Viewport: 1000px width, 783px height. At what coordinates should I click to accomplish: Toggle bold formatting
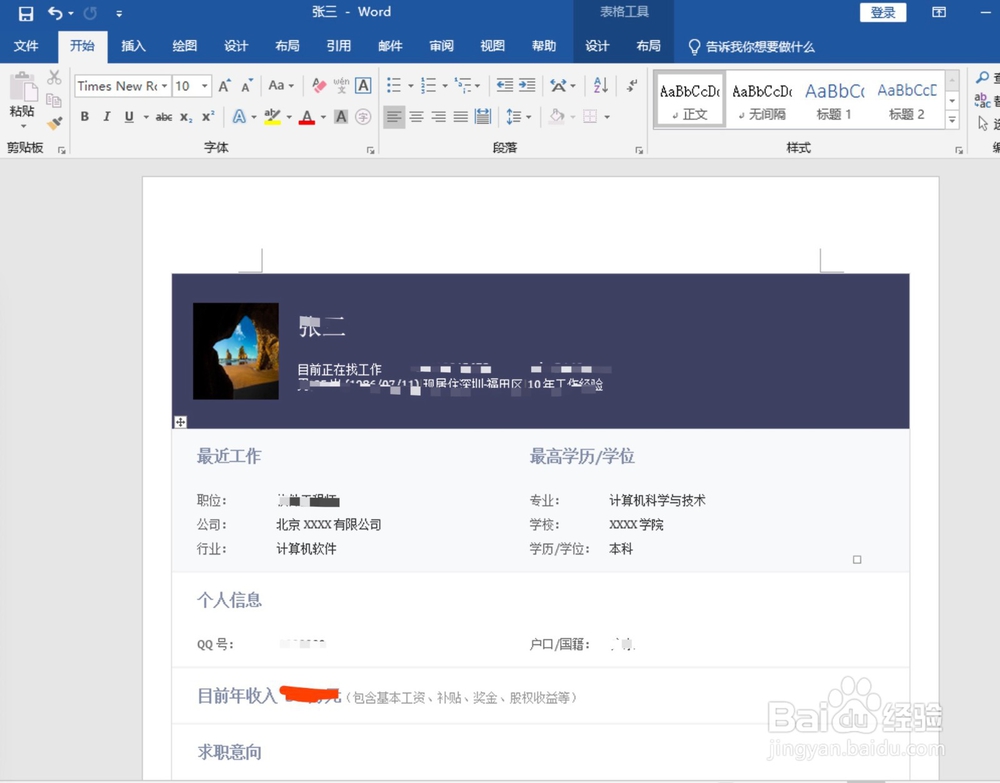pyautogui.click(x=85, y=117)
